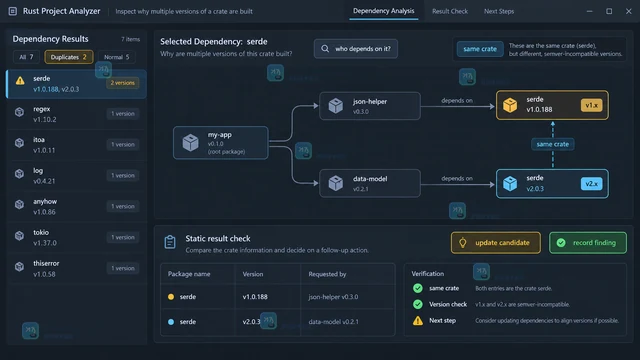640x360 pixels.
Task: Filter list by Normal 5
Action: [x=117, y=57]
